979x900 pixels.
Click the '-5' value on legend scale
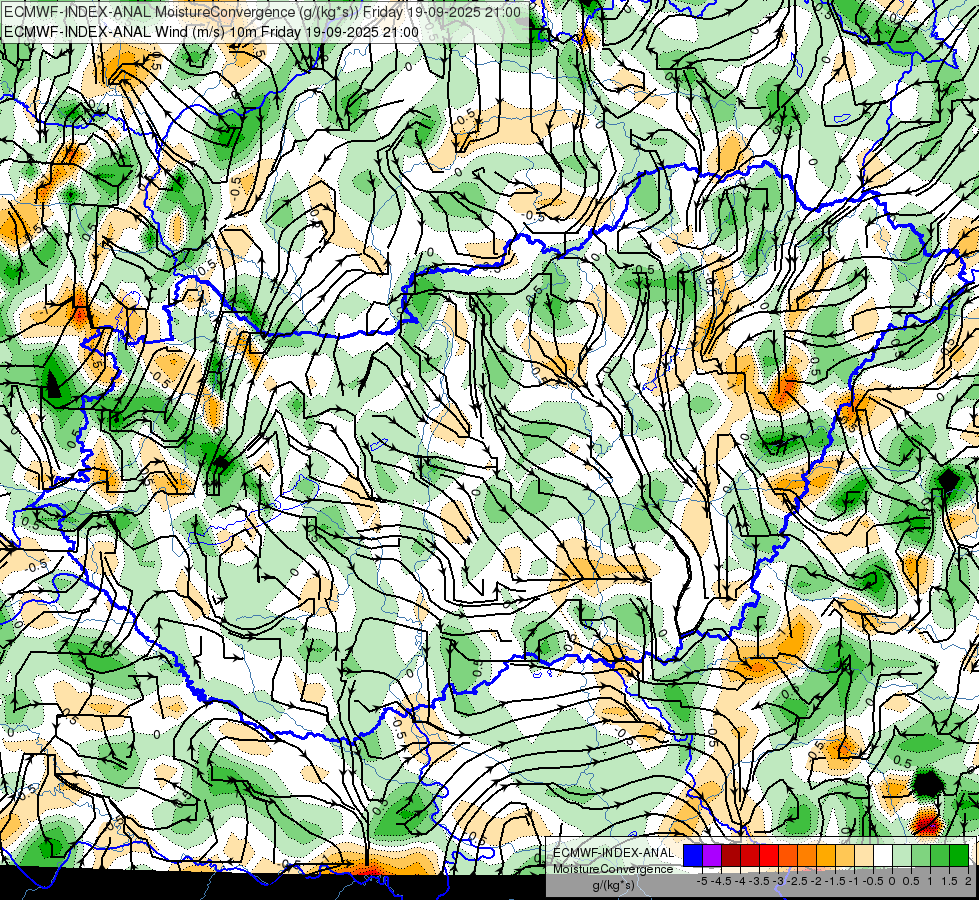(x=702, y=881)
